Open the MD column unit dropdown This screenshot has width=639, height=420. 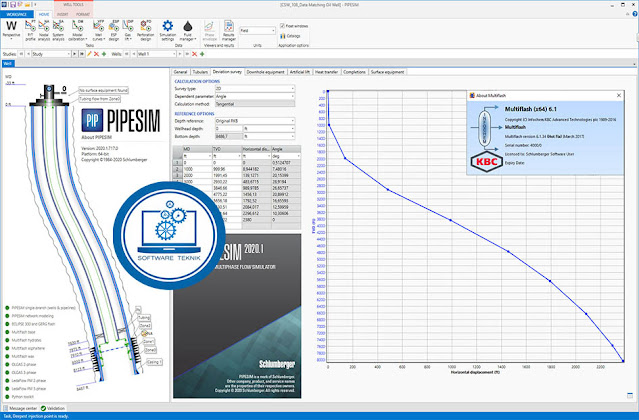[197, 156]
